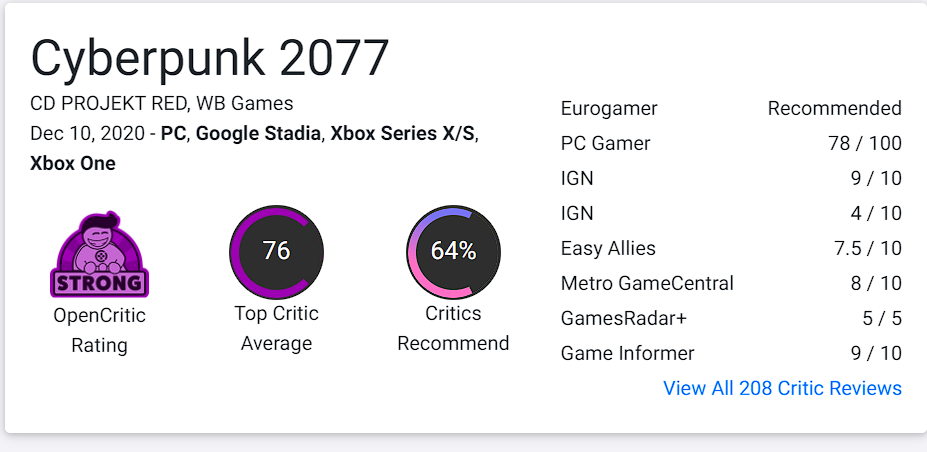The height and width of the screenshot is (452, 927).
Task: Select the GamesRadar+ review row
Action: (x=731, y=318)
